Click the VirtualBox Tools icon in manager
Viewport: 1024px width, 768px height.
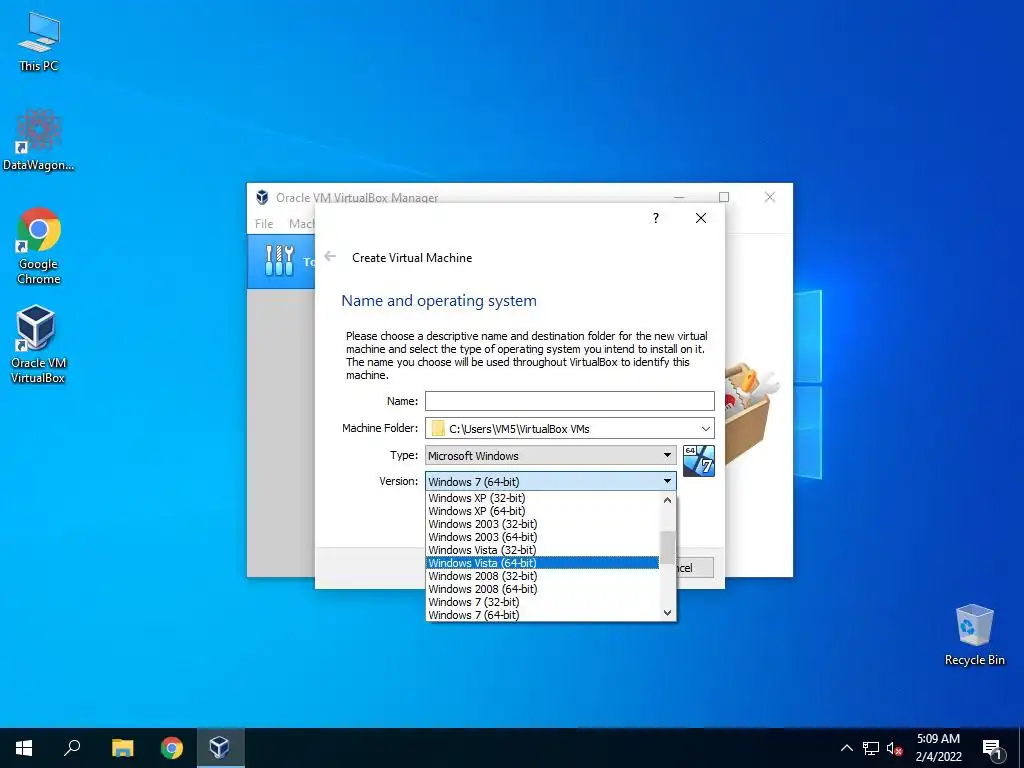point(280,261)
